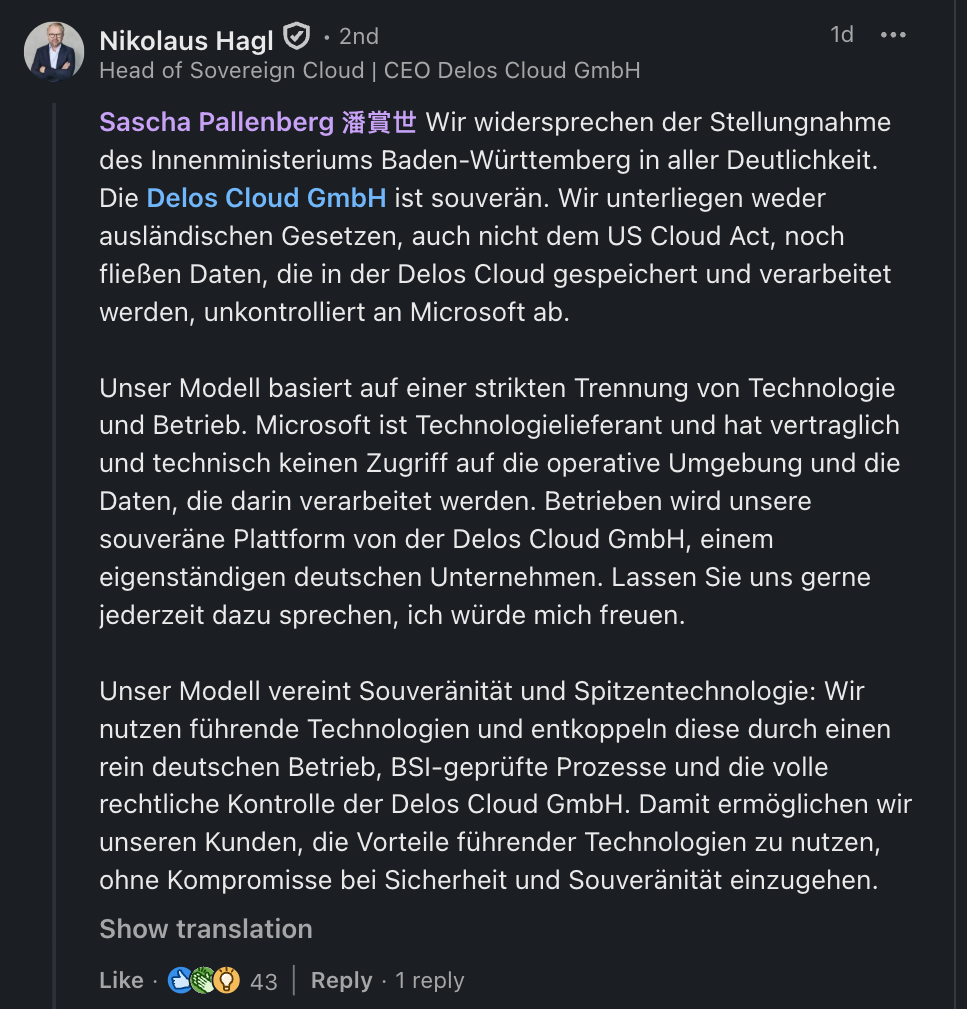Screen dimensions: 967x1009
Task: Click the blue thumbs-up reaction icon
Action: click(180, 981)
